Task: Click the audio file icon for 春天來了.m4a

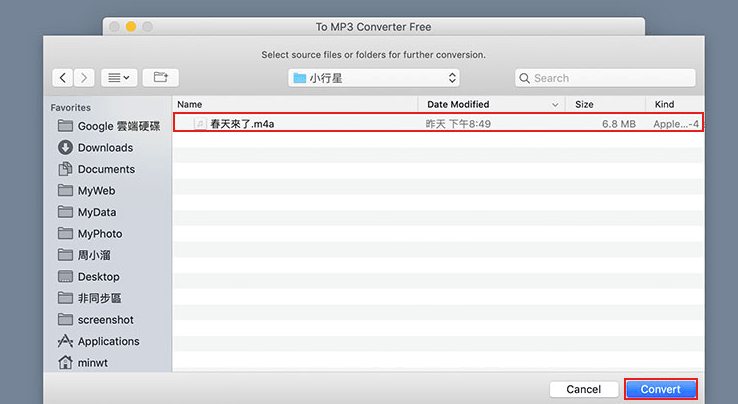Action: [x=200, y=124]
